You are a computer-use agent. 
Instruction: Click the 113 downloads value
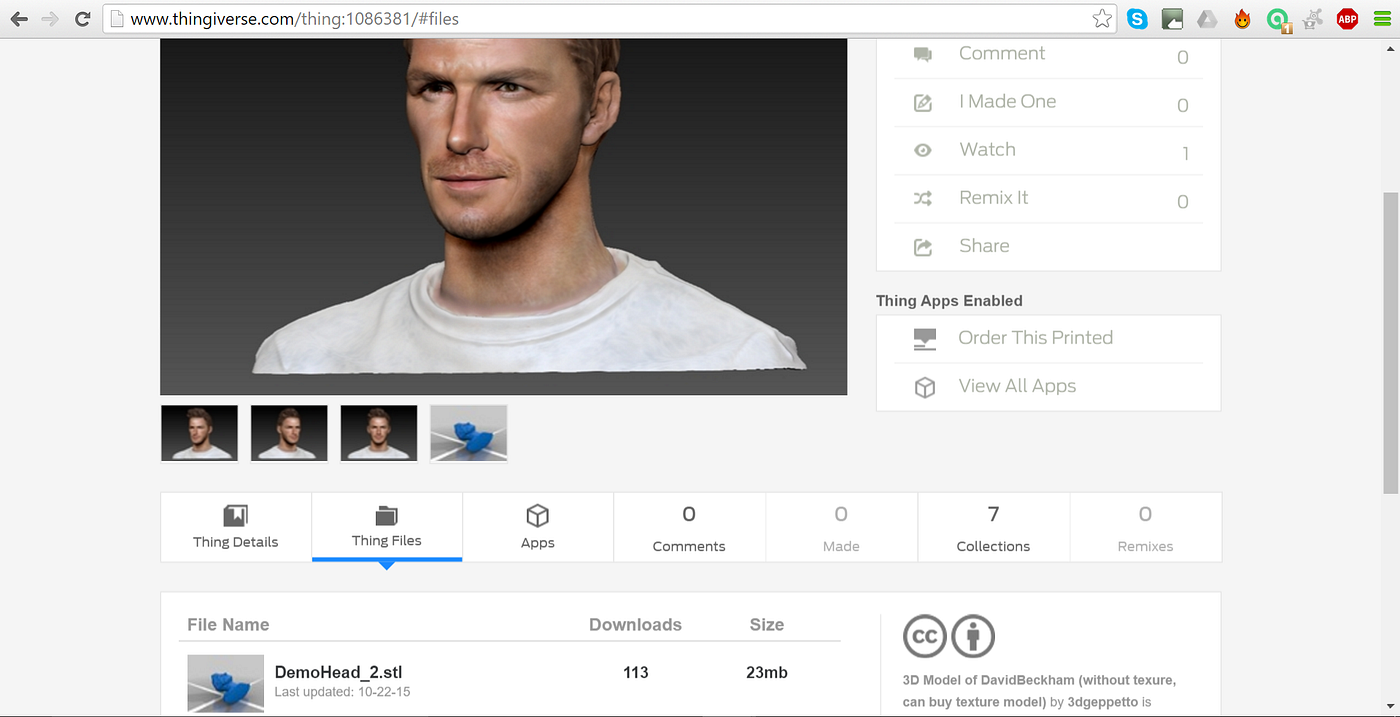[x=636, y=673]
